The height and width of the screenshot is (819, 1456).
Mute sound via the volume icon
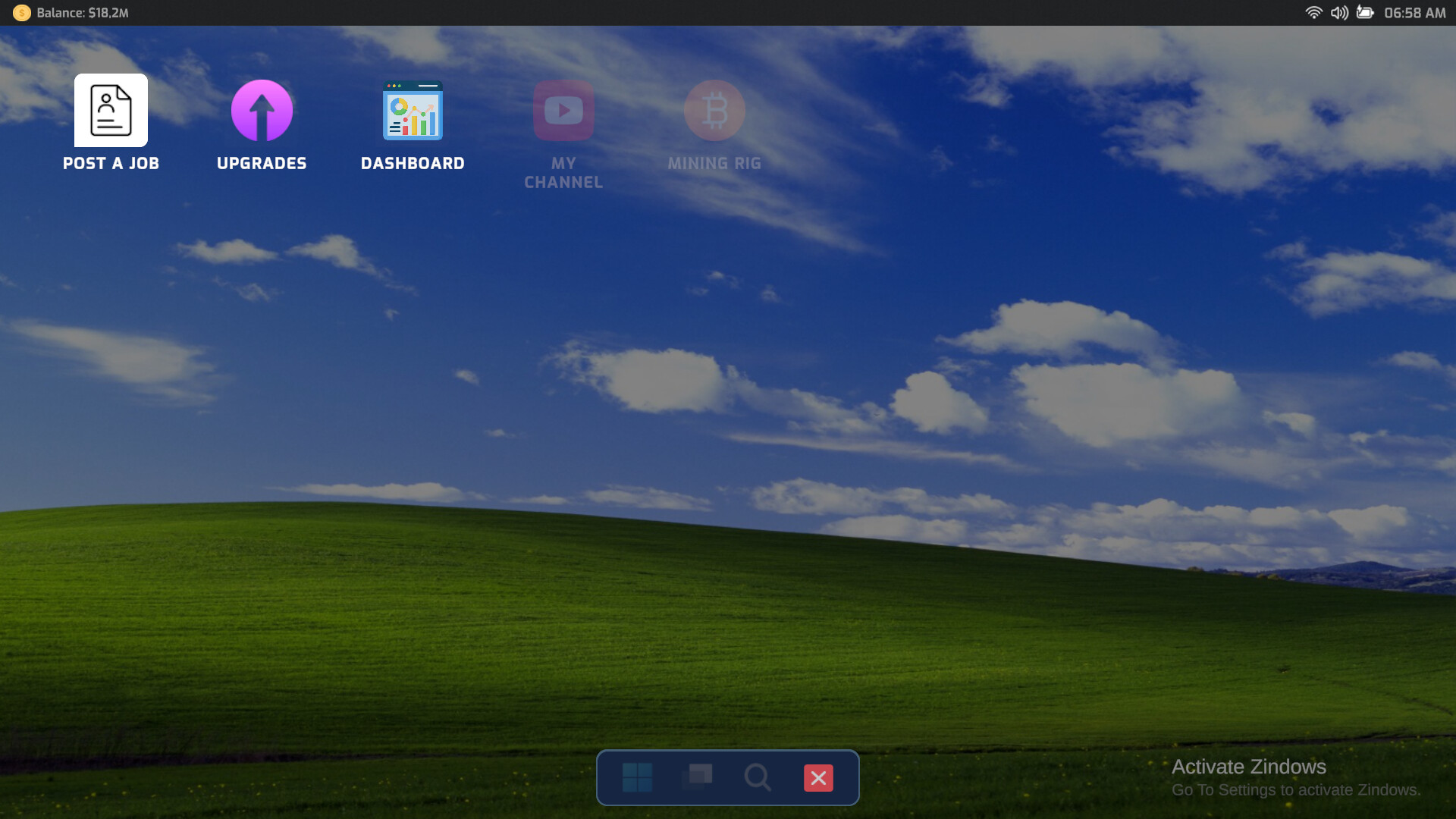point(1338,12)
